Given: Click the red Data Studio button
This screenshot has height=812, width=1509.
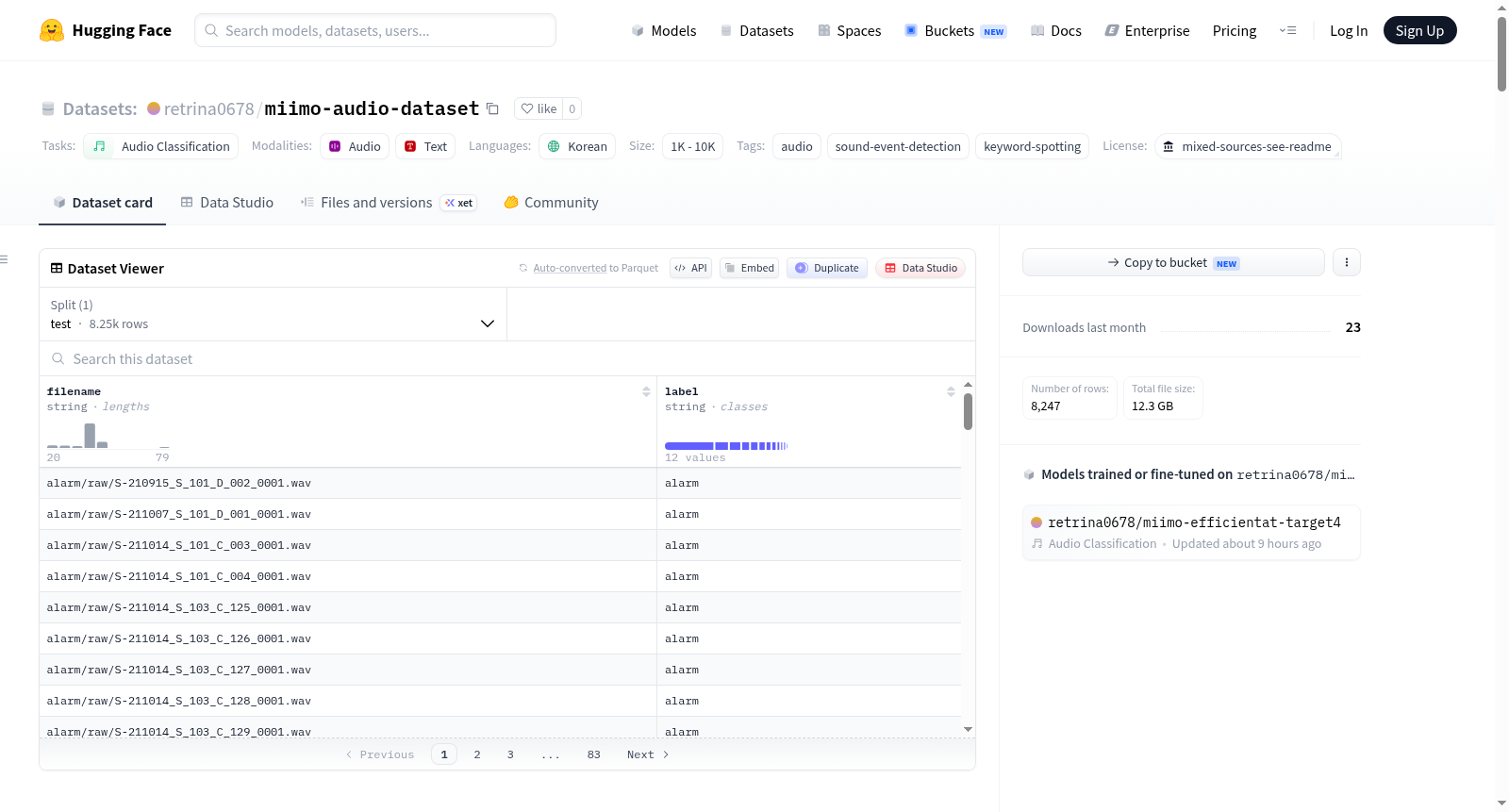Looking at the screenshot, I should (920, 268).
